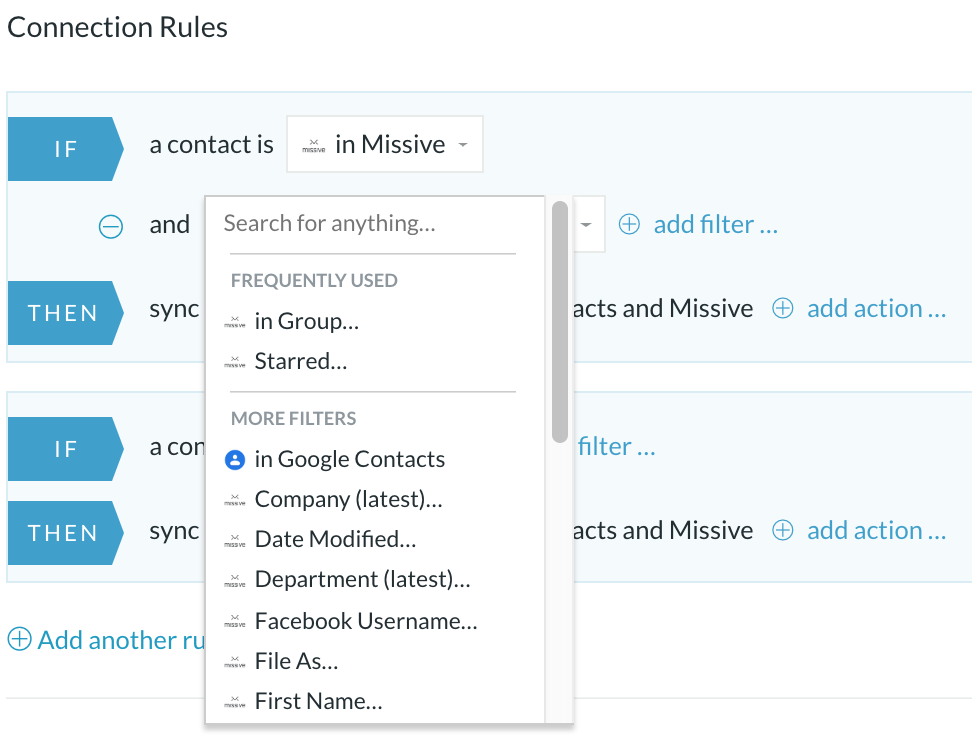The image size is (972, 736).
Task: Click Google Contacts blue person icon
Action: [235, 460]
